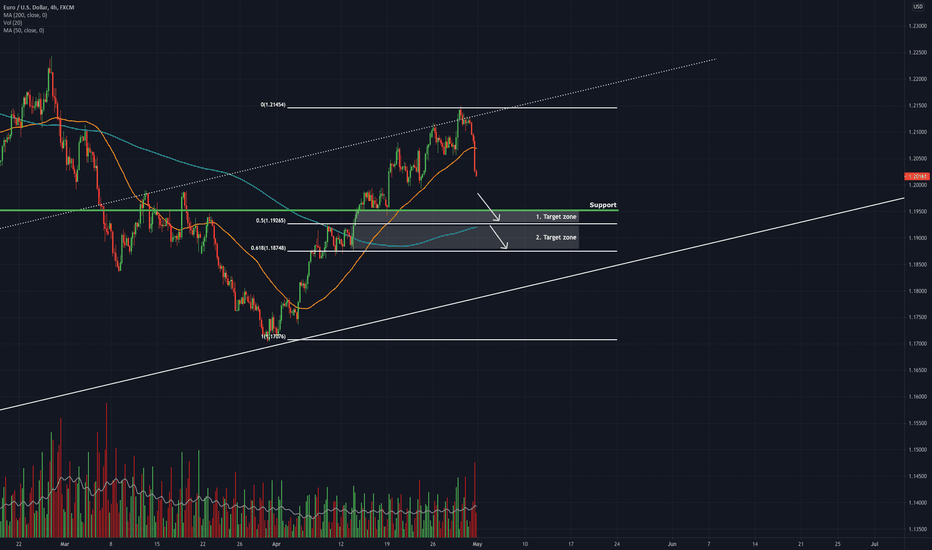Click the Jul date on the time axis

point(875,544)
